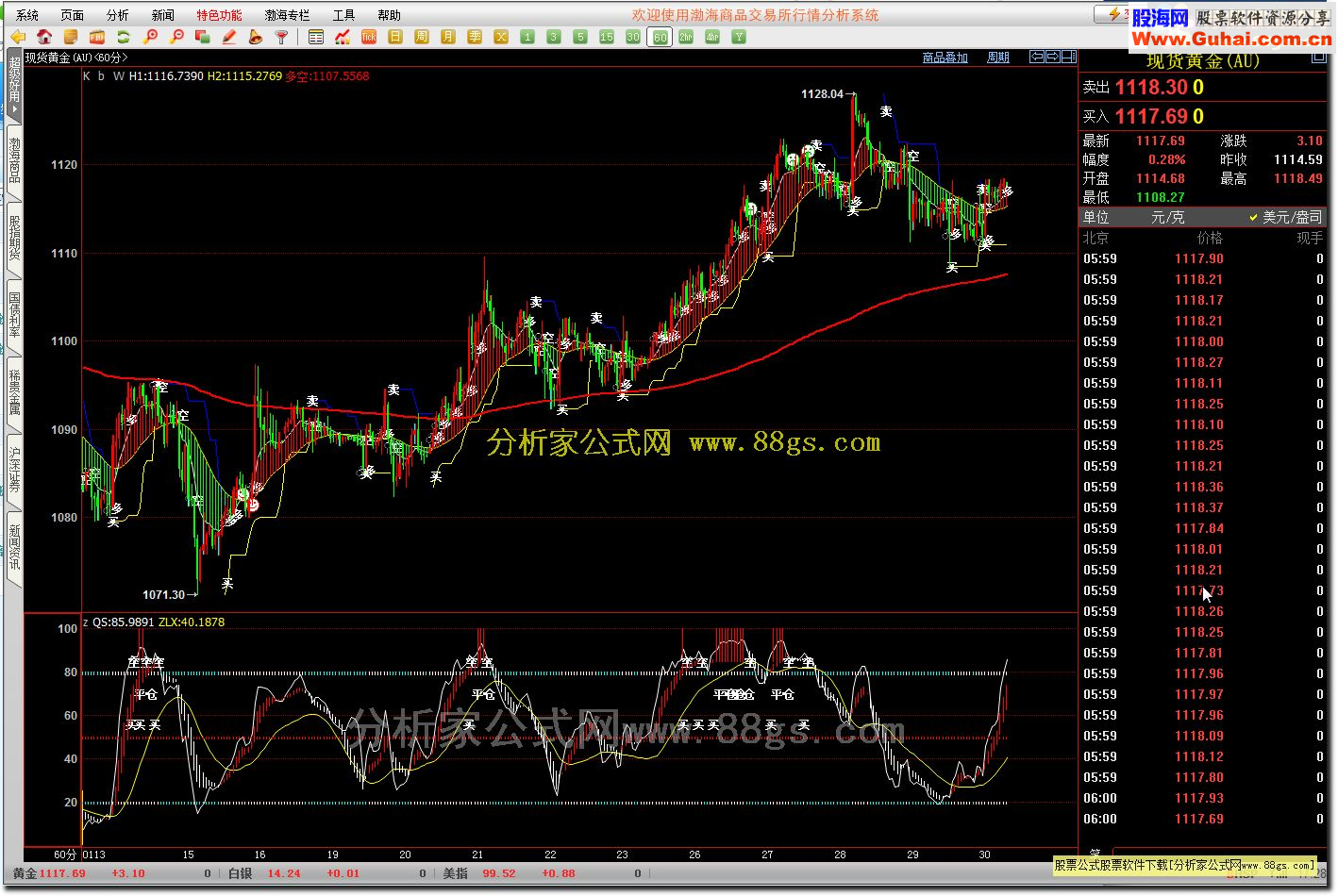Click the right arrow chart navigation icon
This screenshot has width=1338, height=896.
point(1053,57)
